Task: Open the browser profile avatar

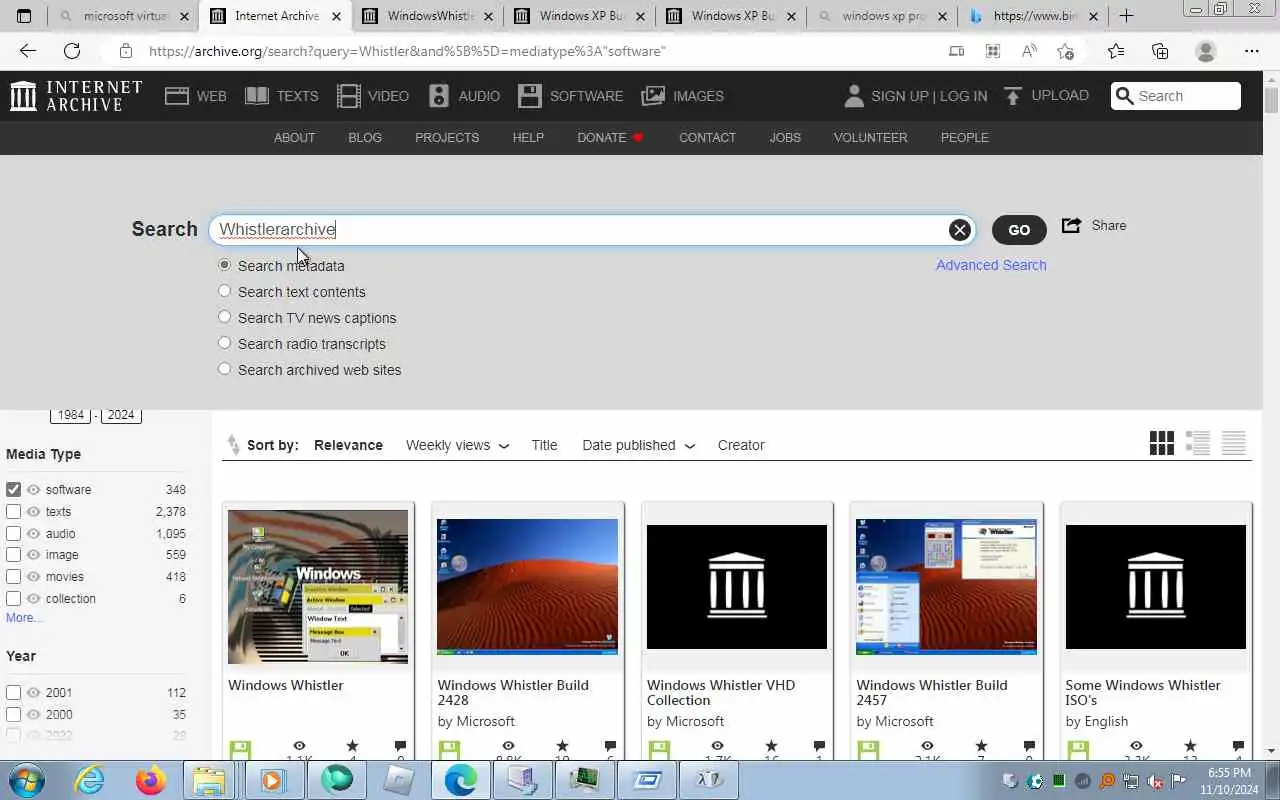Action: [x=1206, y=51]
